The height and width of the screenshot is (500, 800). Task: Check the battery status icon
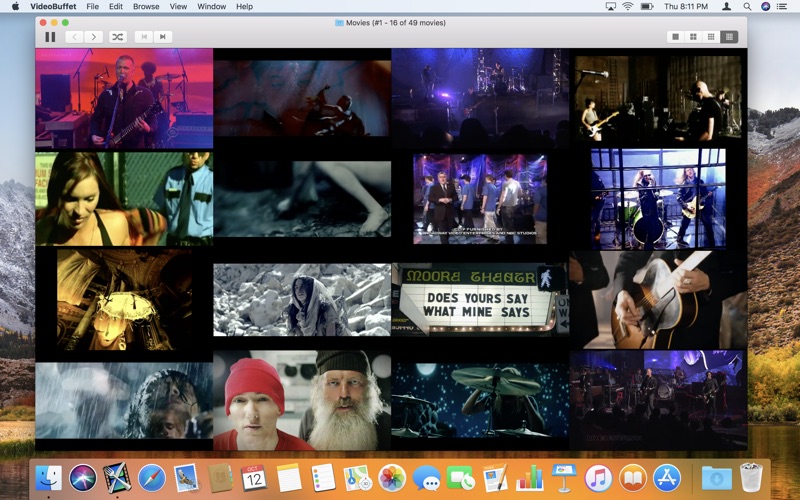pos(647,6)
